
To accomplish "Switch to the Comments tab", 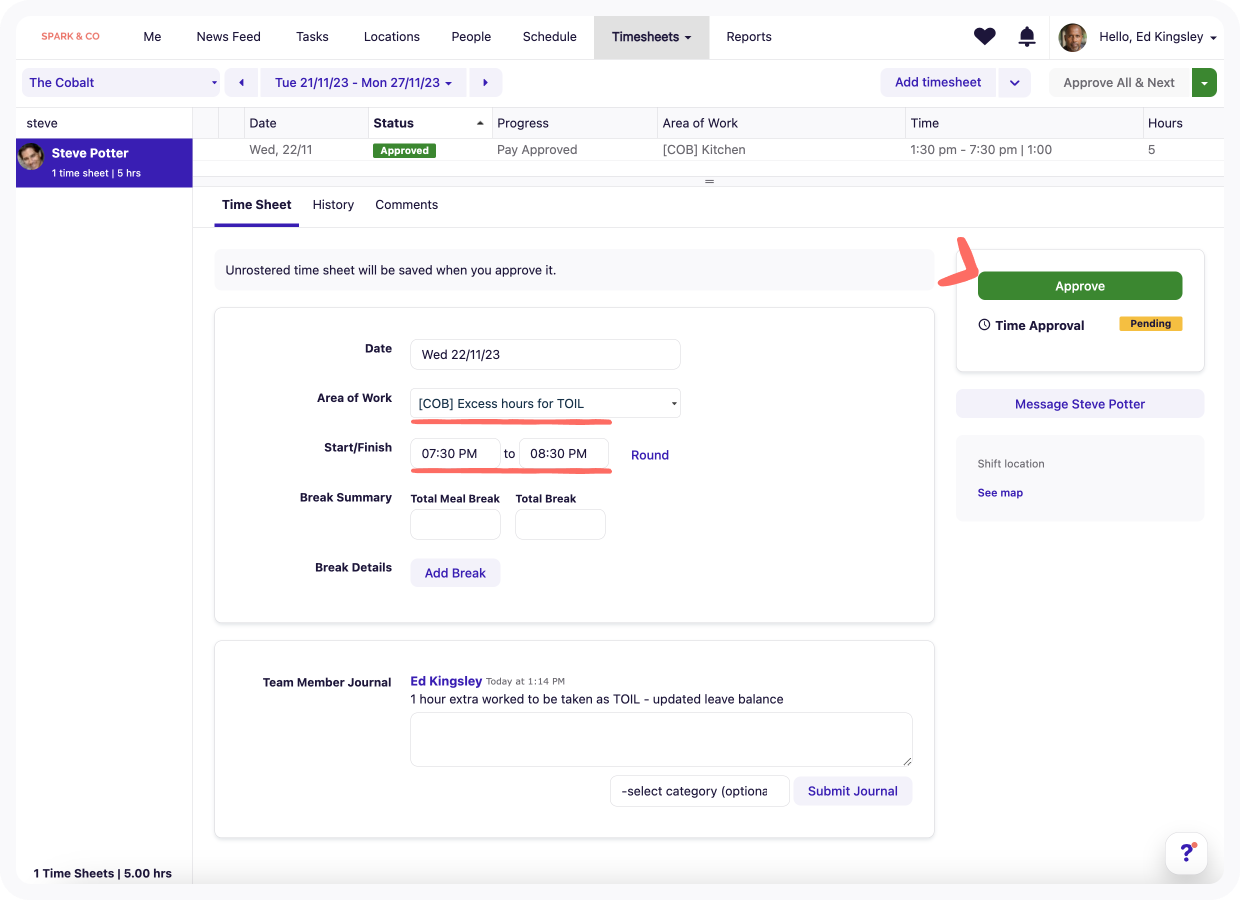I will (x=406, y=205).
